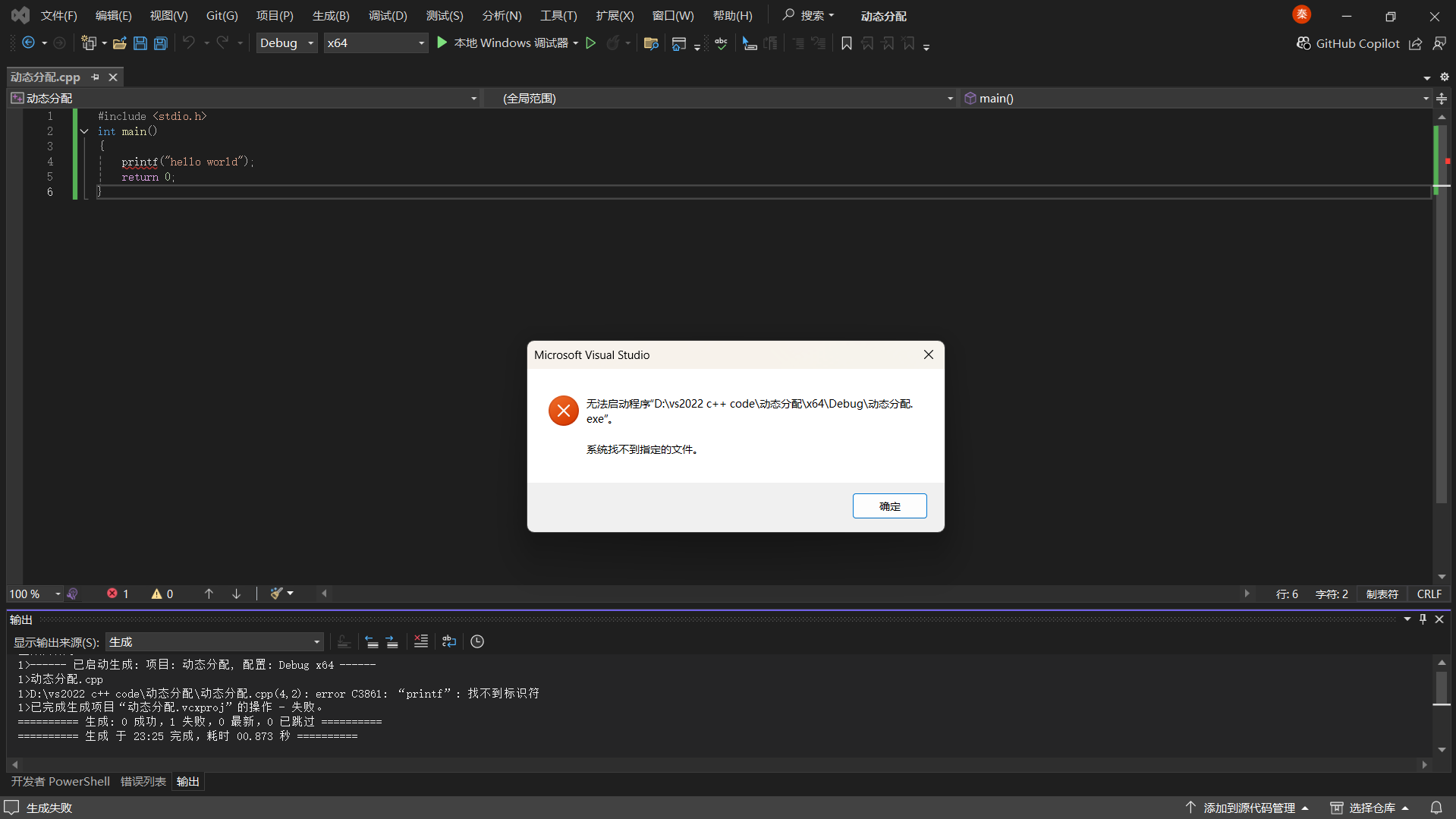Click the editor settings gear icon

(x=1445, y=77)
